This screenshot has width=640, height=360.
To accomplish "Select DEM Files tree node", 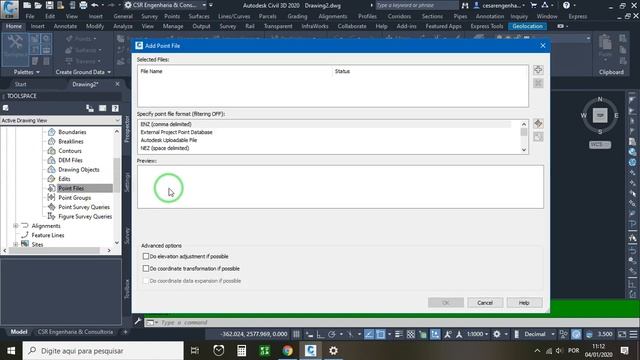I will (x=70, y=160).
